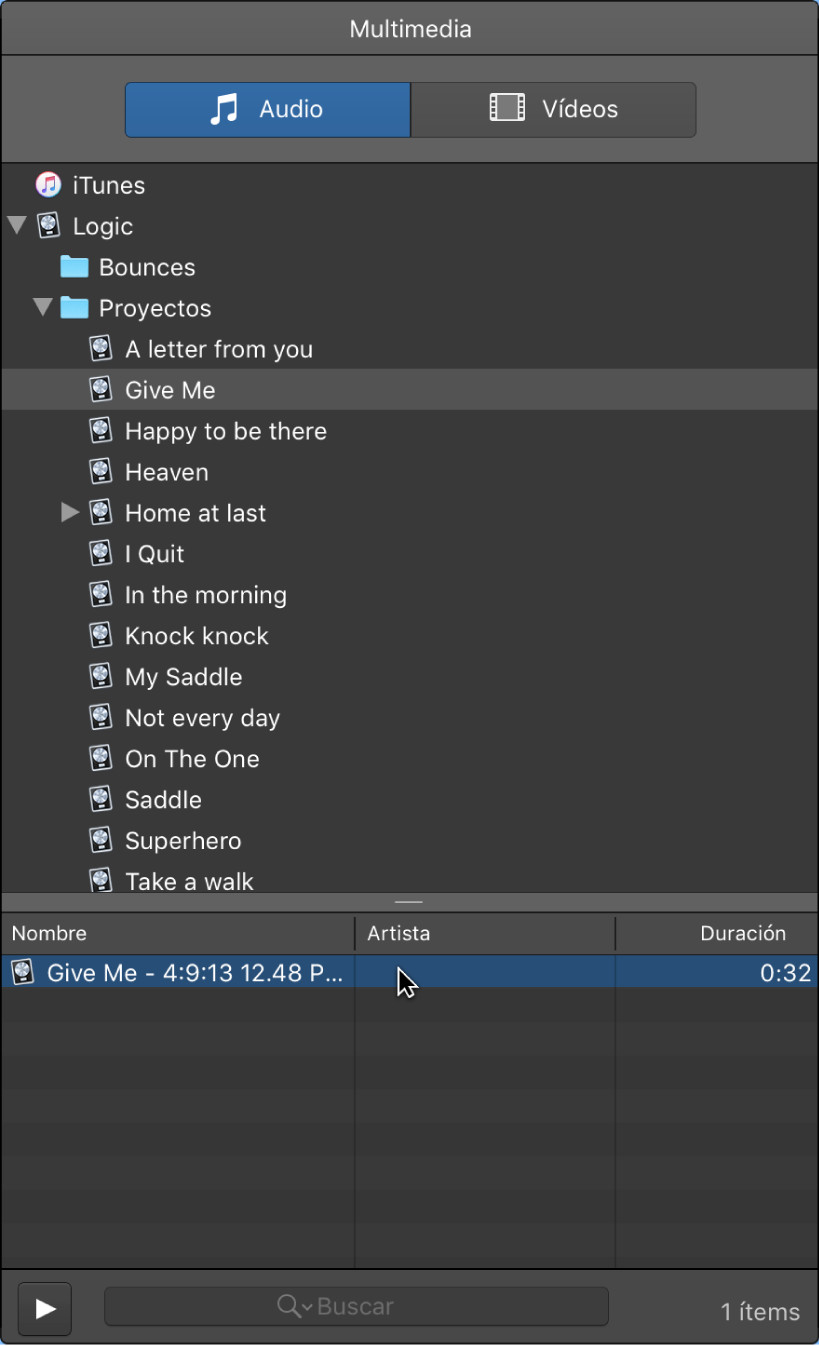
Task: Sort the list by Nombre column
Action: pos(50,934)
